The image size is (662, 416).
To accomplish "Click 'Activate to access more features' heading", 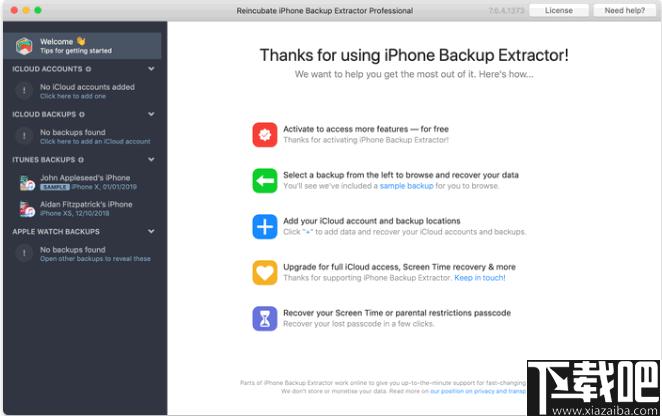I will (366, 129).
